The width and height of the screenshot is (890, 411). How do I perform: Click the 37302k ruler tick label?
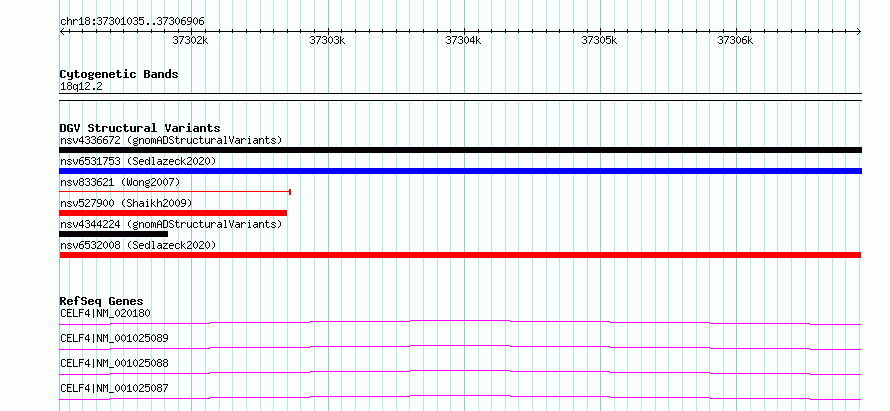[x=191, y=40]
